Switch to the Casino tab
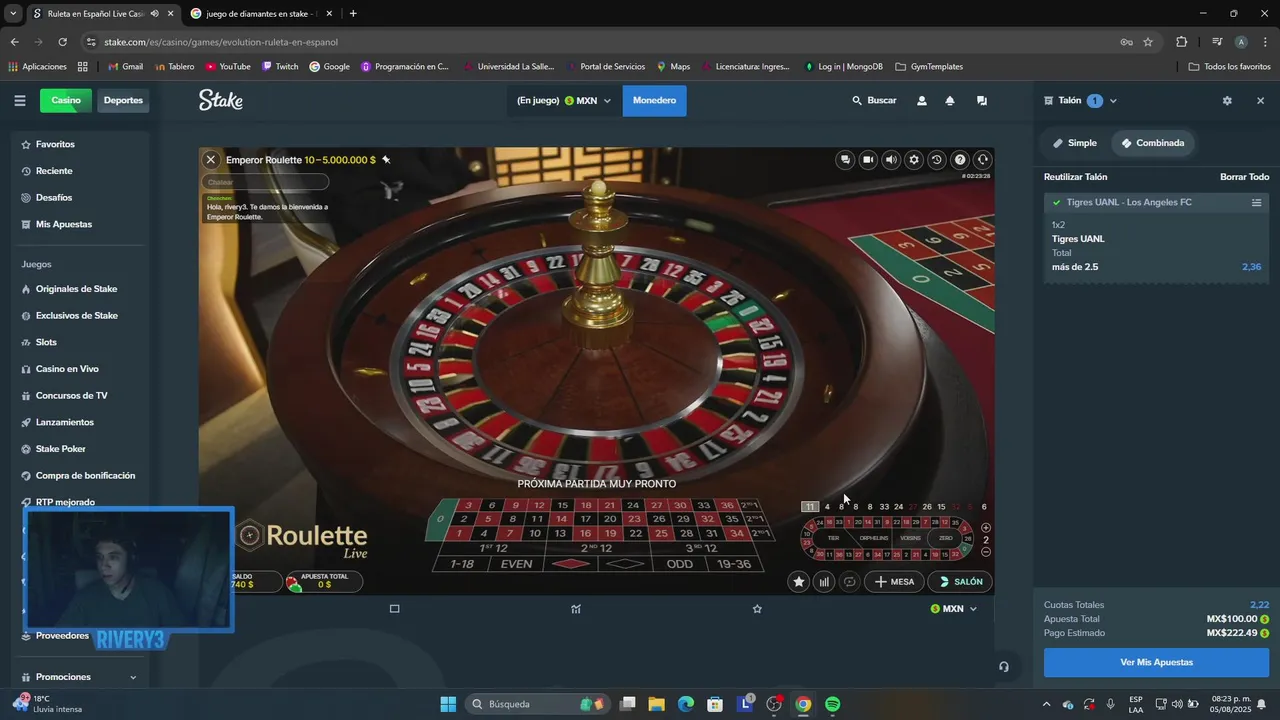Image resolution: width=1280 pixels, height=720 pixels. [66, 100]
